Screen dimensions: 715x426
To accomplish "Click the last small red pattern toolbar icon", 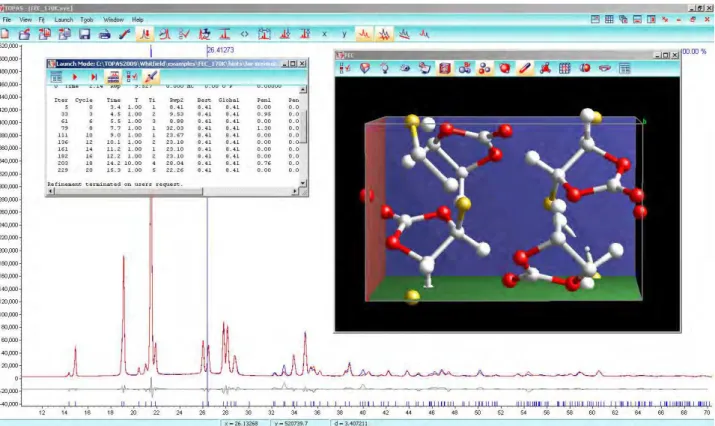I will tap(424, 34).
